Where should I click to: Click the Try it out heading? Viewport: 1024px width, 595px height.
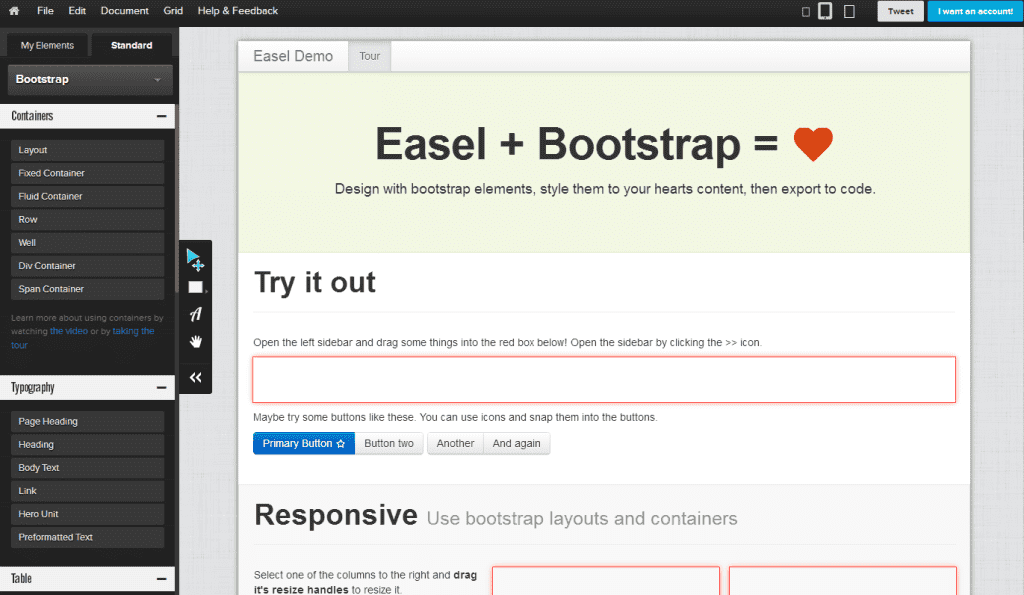(315, 283)
